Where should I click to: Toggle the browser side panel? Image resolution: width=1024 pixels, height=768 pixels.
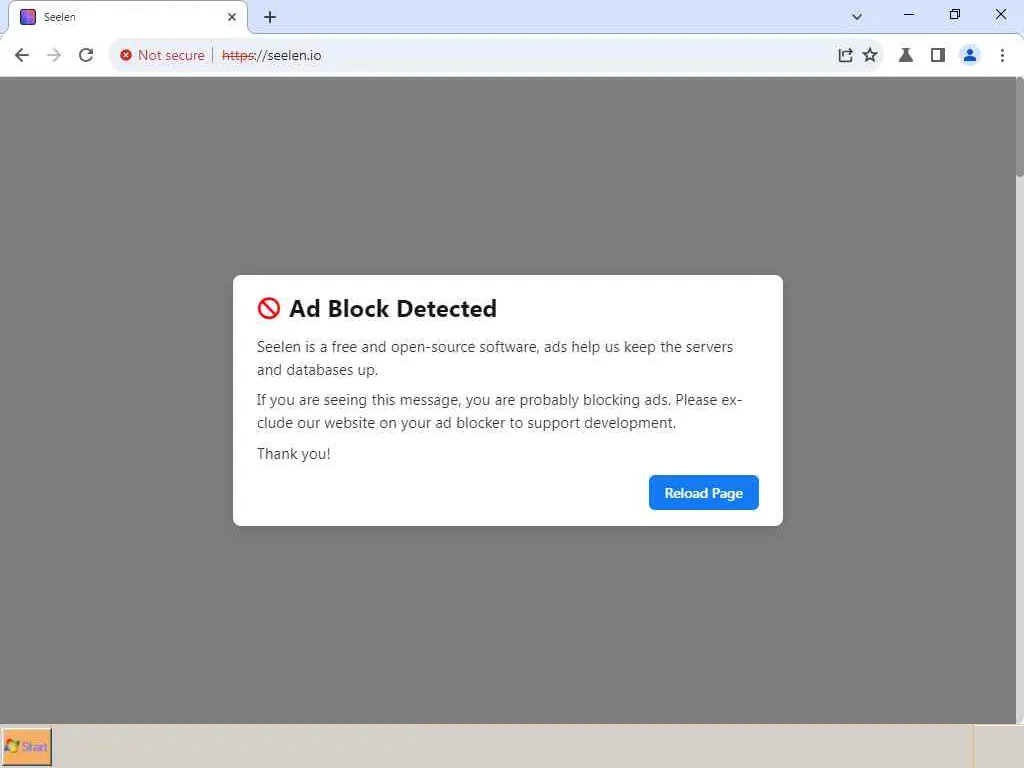tap(938, 55)
